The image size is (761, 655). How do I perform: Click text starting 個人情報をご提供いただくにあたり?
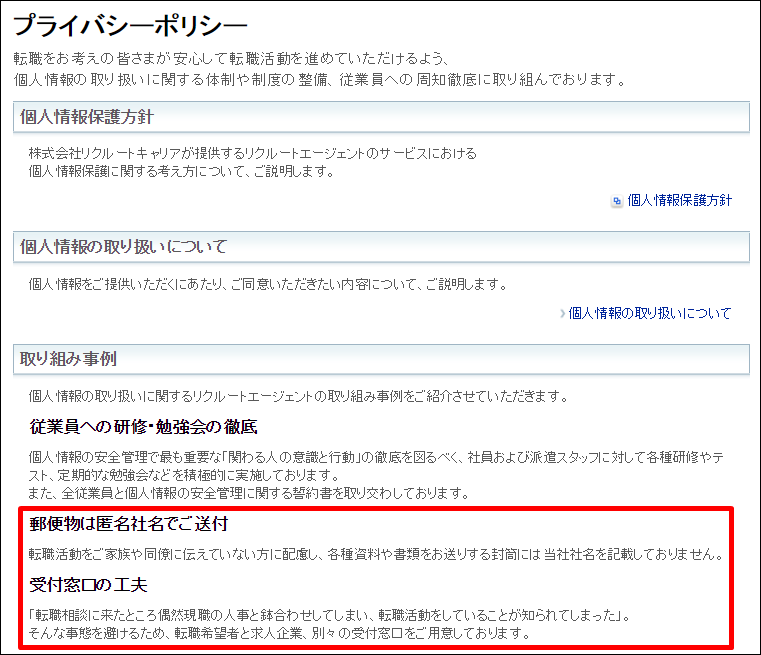(268, 285)
